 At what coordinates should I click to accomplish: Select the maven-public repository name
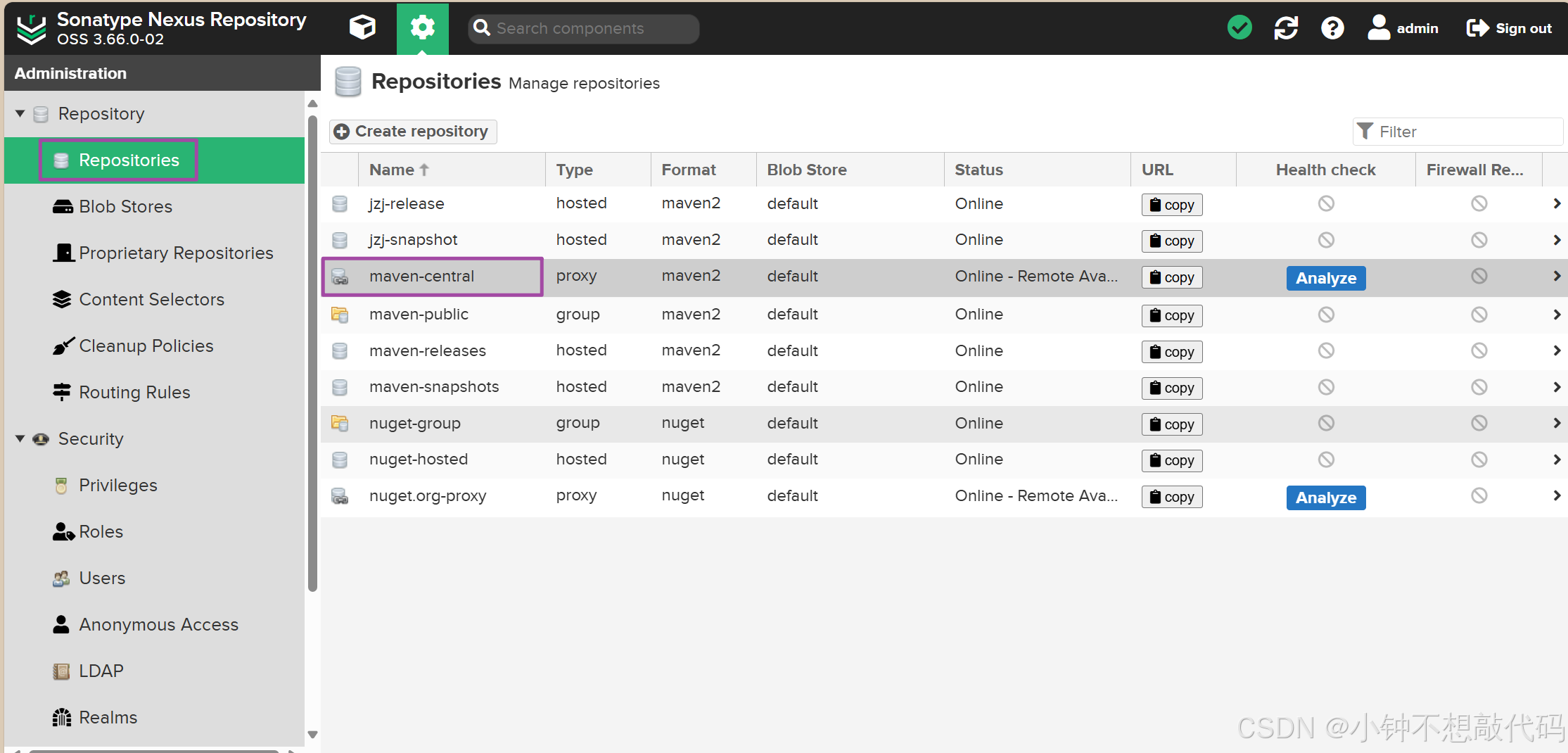point(419,315)
